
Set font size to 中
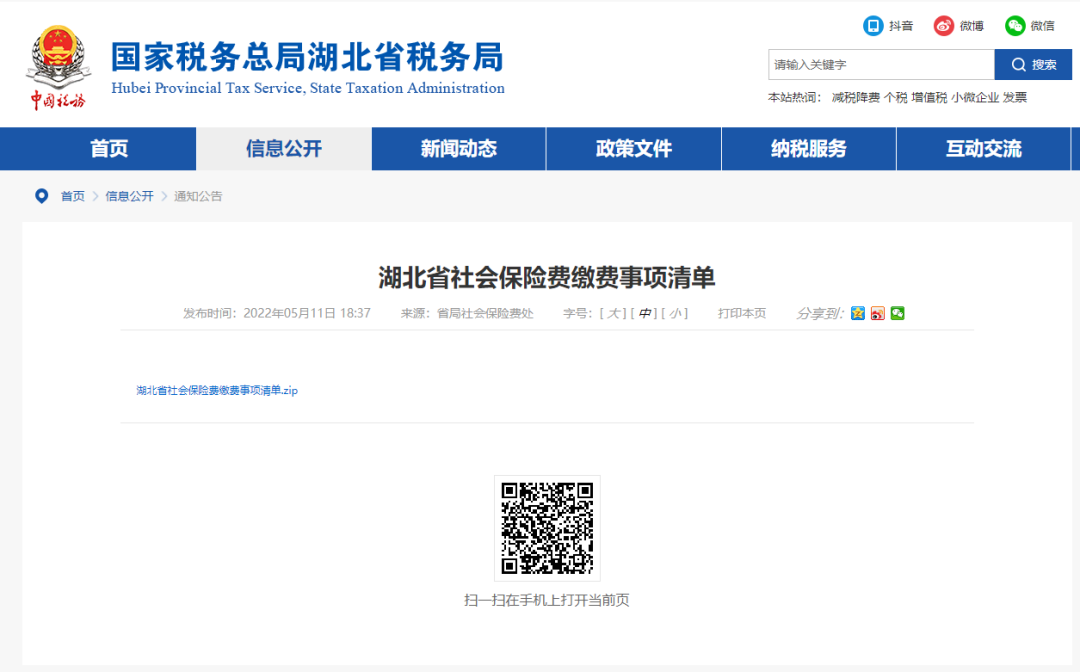click(x=643, y=313)
